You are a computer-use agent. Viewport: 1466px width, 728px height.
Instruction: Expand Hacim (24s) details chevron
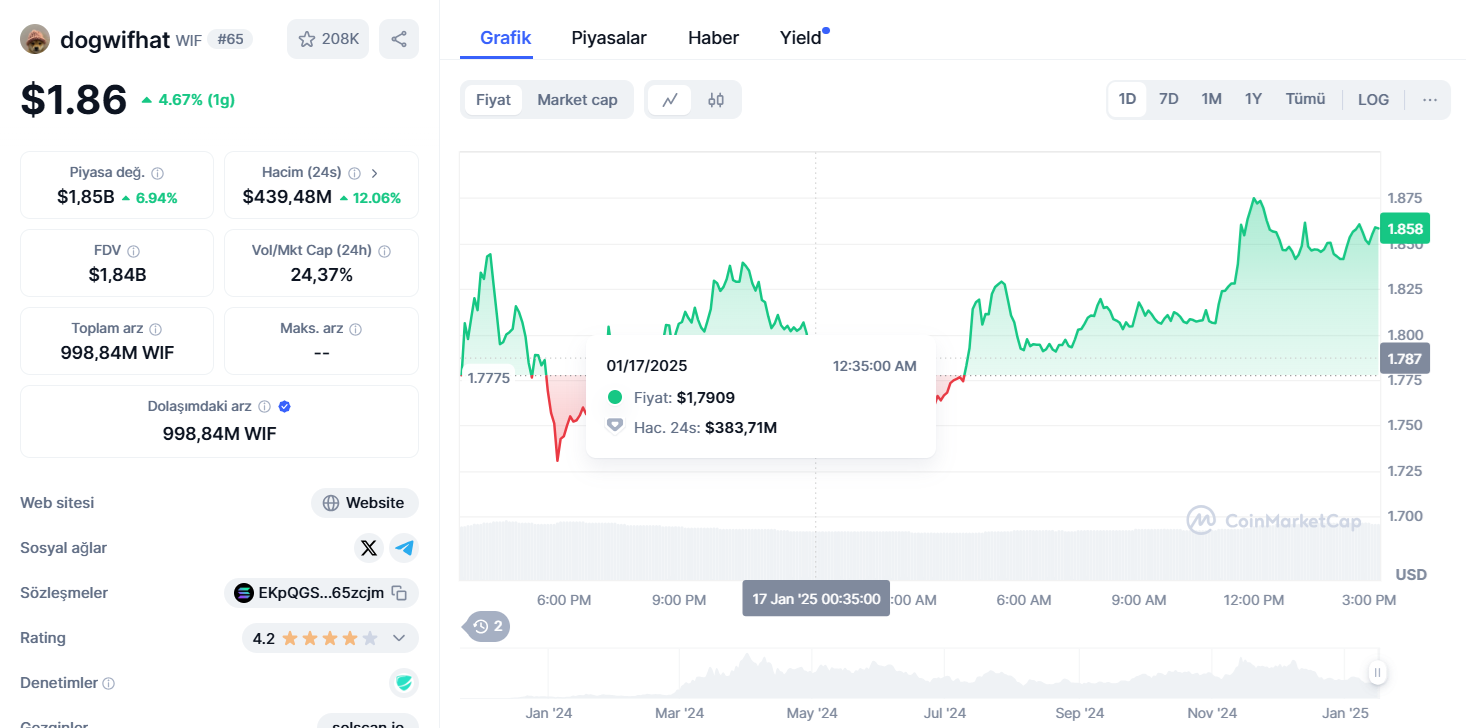pyautogui.click(x=374, y=173)
